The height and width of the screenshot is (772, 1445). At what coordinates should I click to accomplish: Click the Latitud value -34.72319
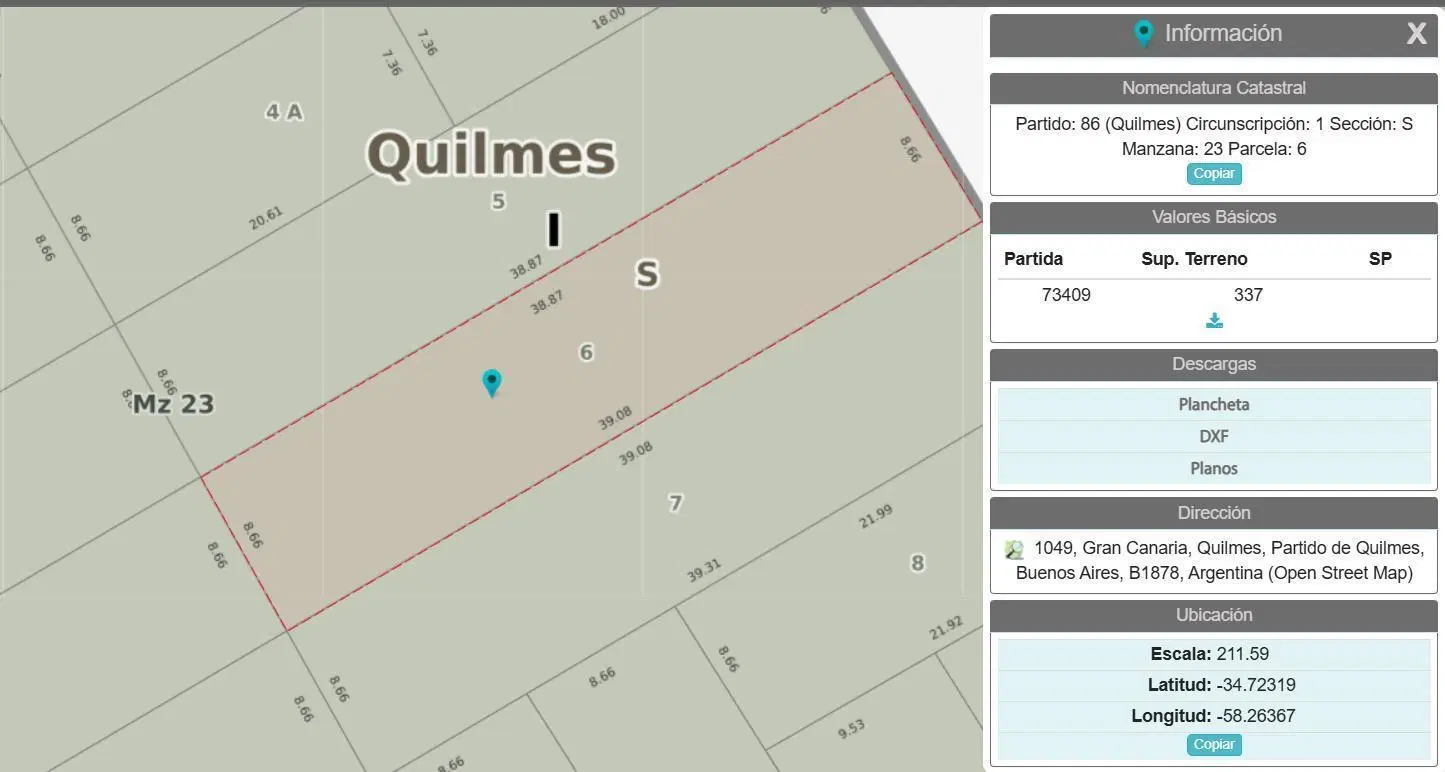[1256, 685]
